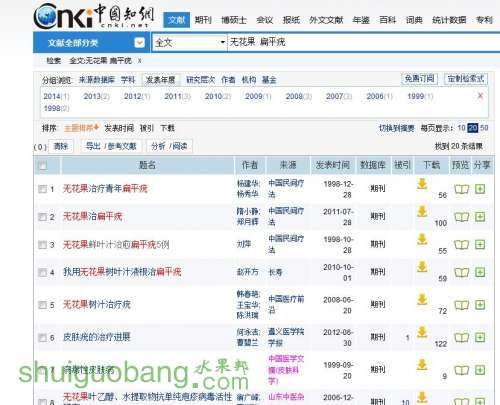
Task: Click the 导出/参考文献 button
Action: pos(111,146)
